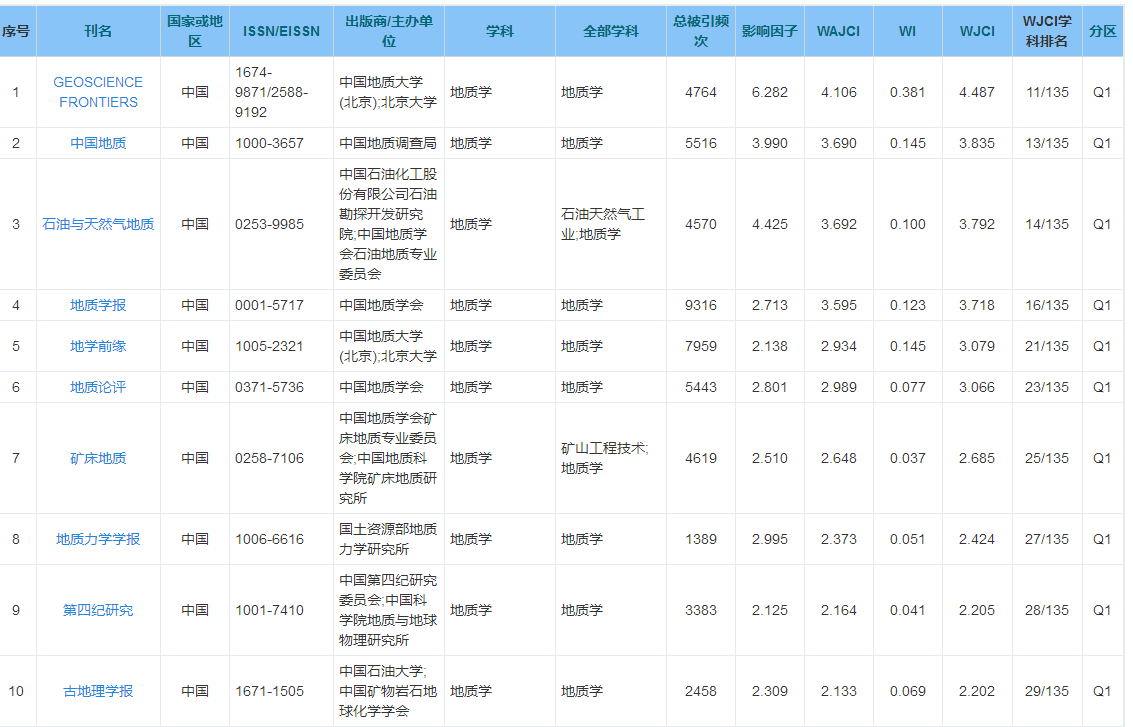Click ranking cell 25/135
This screenshot has width=1133, height=727.
point(1047,458)
